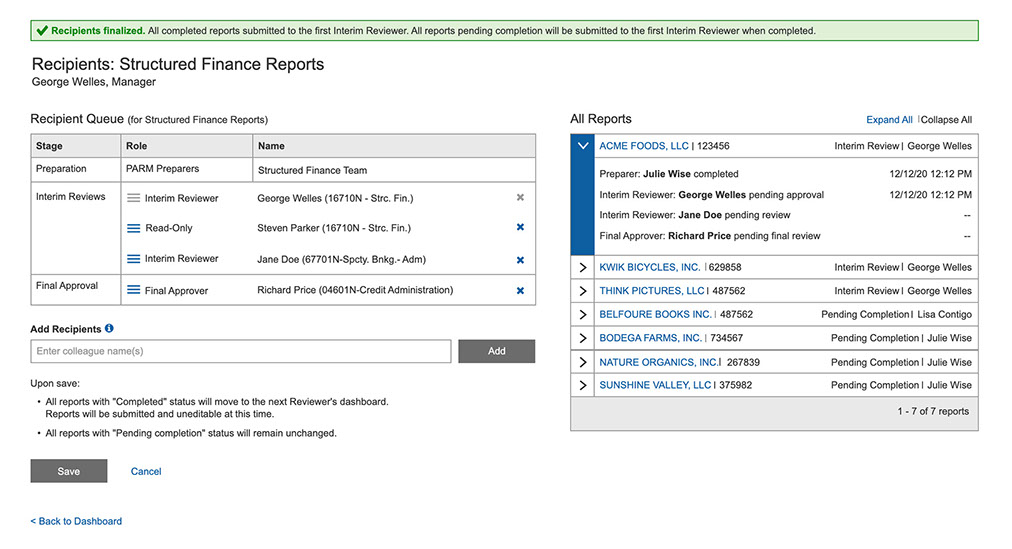Viewport: 1012px width, 549px height.
Task: Click drag handle beside George Welles row
Action: pyautogui.click(x=133, y=198)
